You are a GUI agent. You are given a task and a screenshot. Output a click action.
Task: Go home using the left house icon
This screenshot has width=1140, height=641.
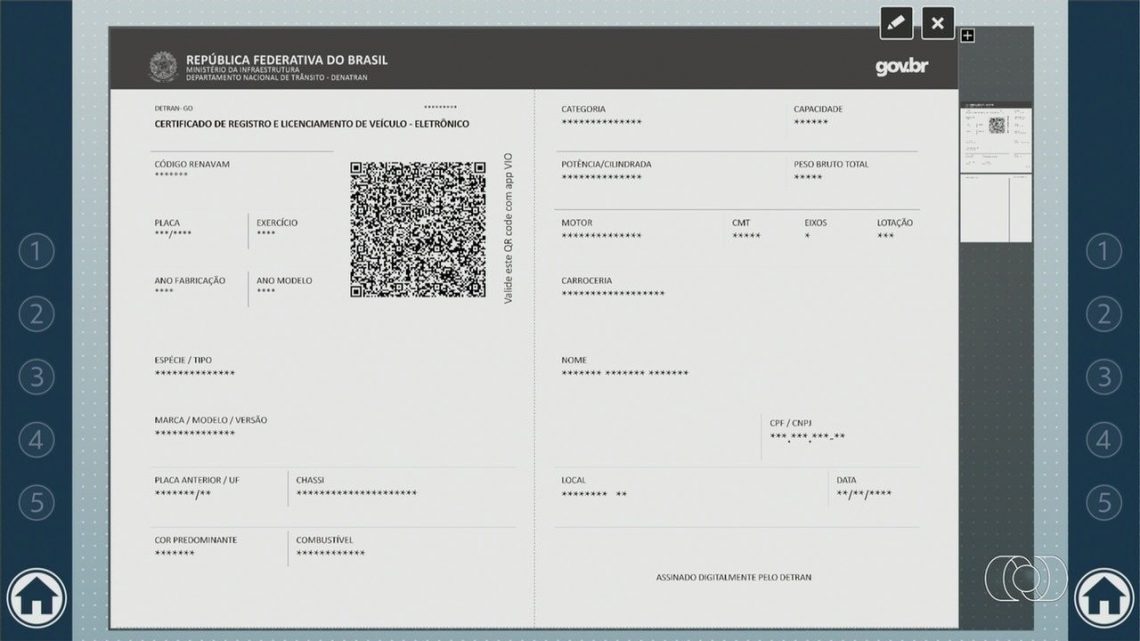point(36,598)
